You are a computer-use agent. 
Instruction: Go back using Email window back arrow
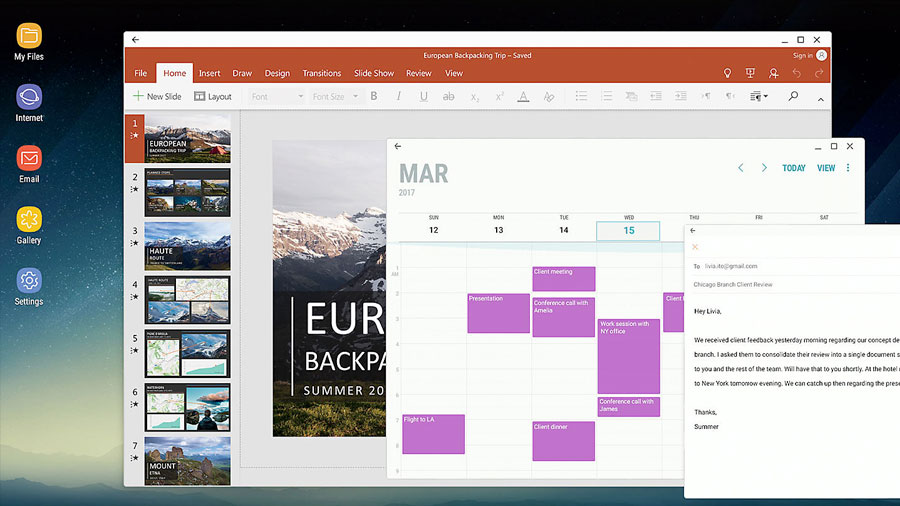coord(693,230)
